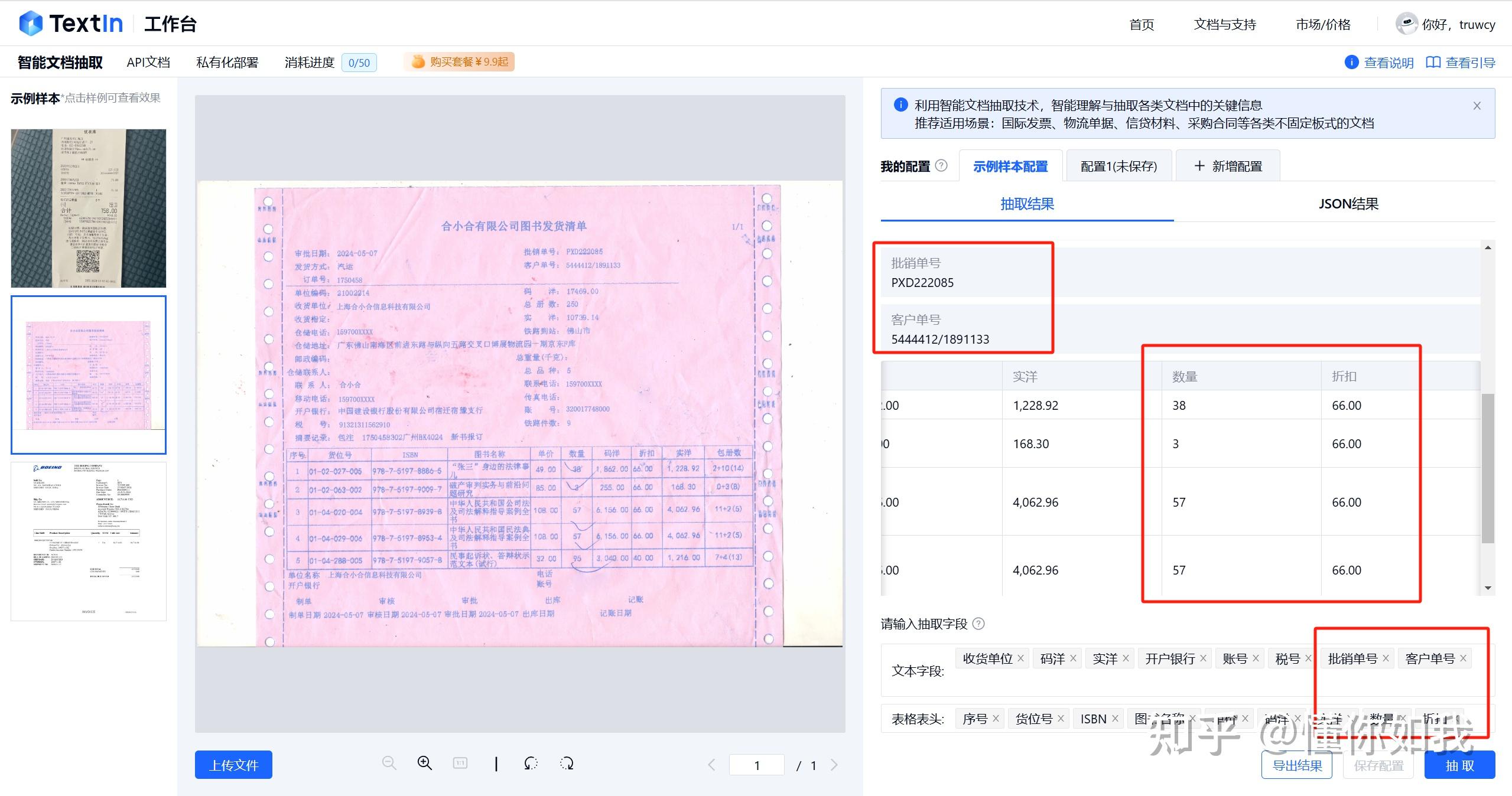Open the 市场/价格 menu item
This screenshot has width=1512, height=796.
click(x=1322, y=24)
